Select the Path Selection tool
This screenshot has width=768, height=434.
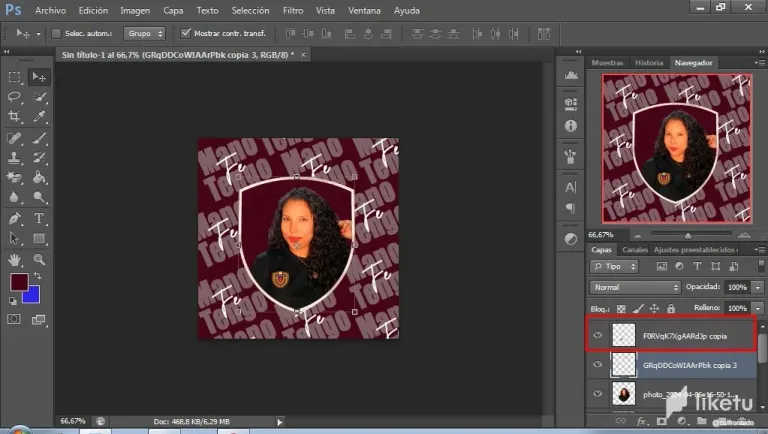14,238
